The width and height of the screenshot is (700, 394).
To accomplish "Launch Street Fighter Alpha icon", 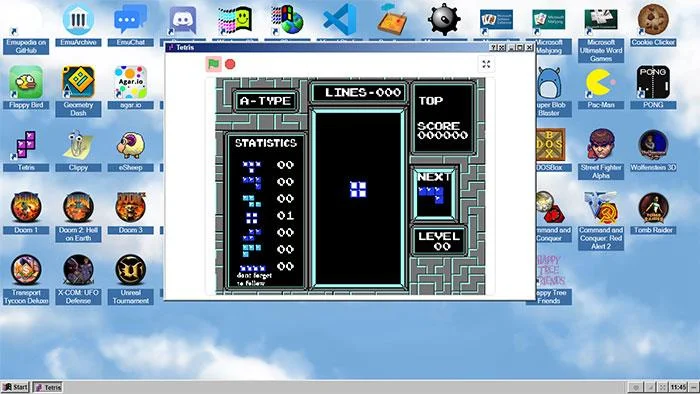I will tap(601, 154).
